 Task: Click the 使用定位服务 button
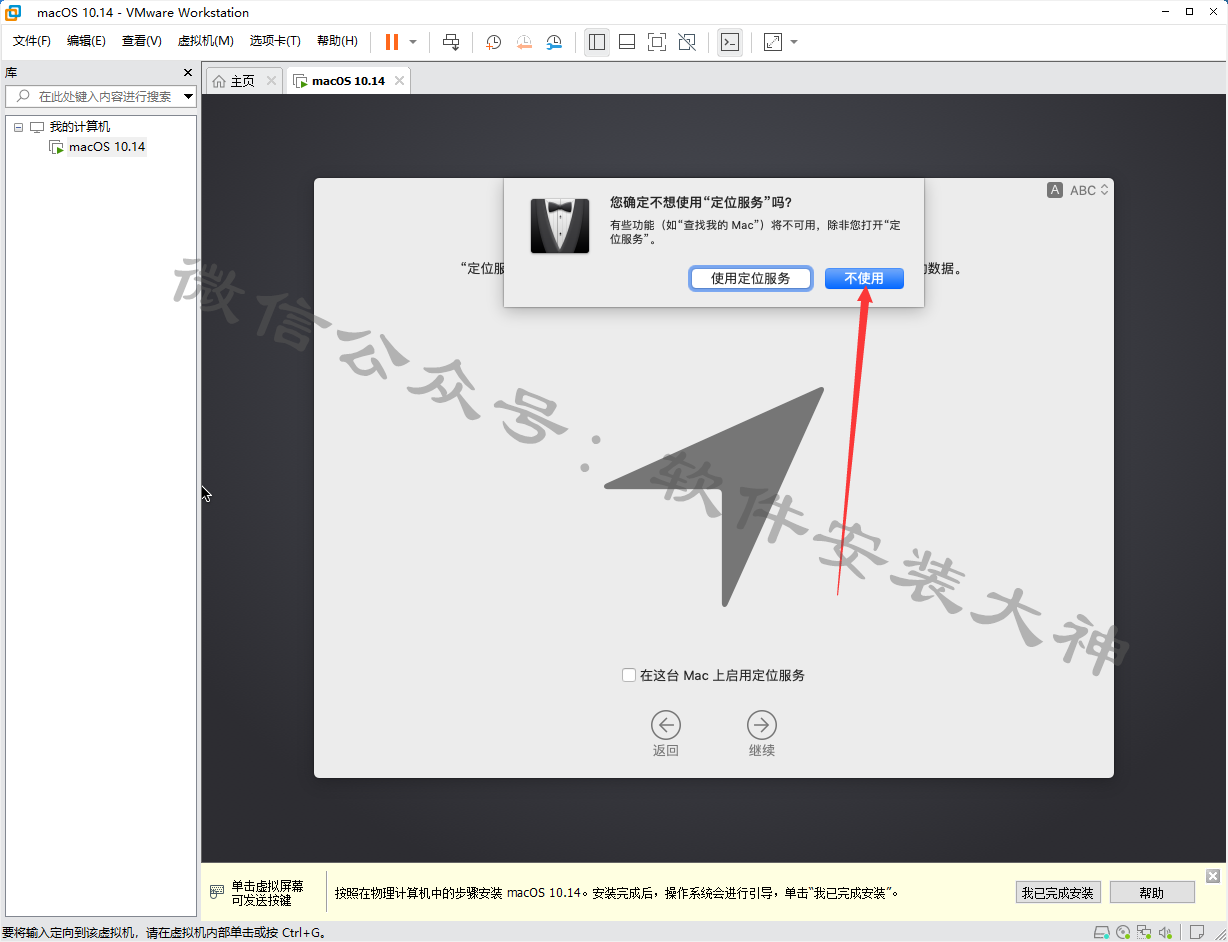pos(750,279)
